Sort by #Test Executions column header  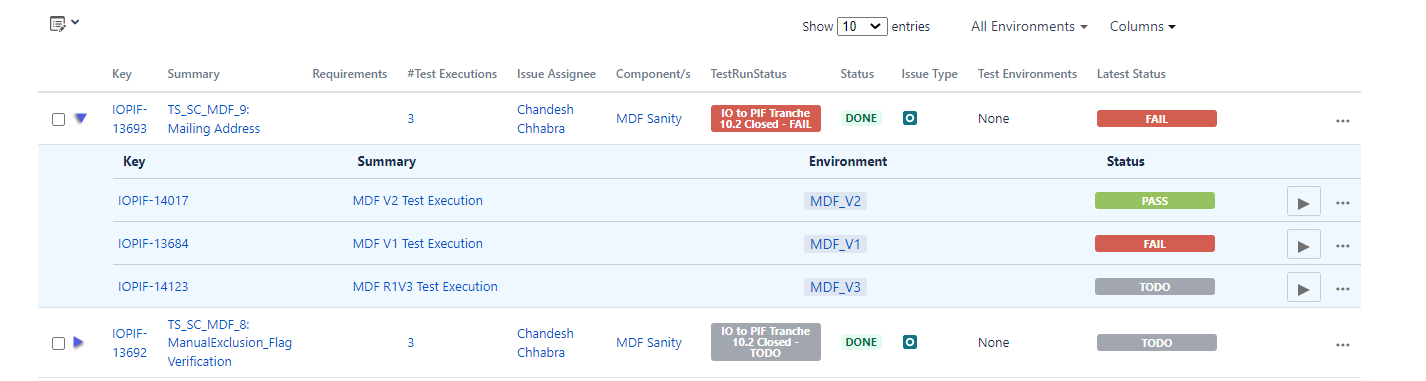[452, 74]
